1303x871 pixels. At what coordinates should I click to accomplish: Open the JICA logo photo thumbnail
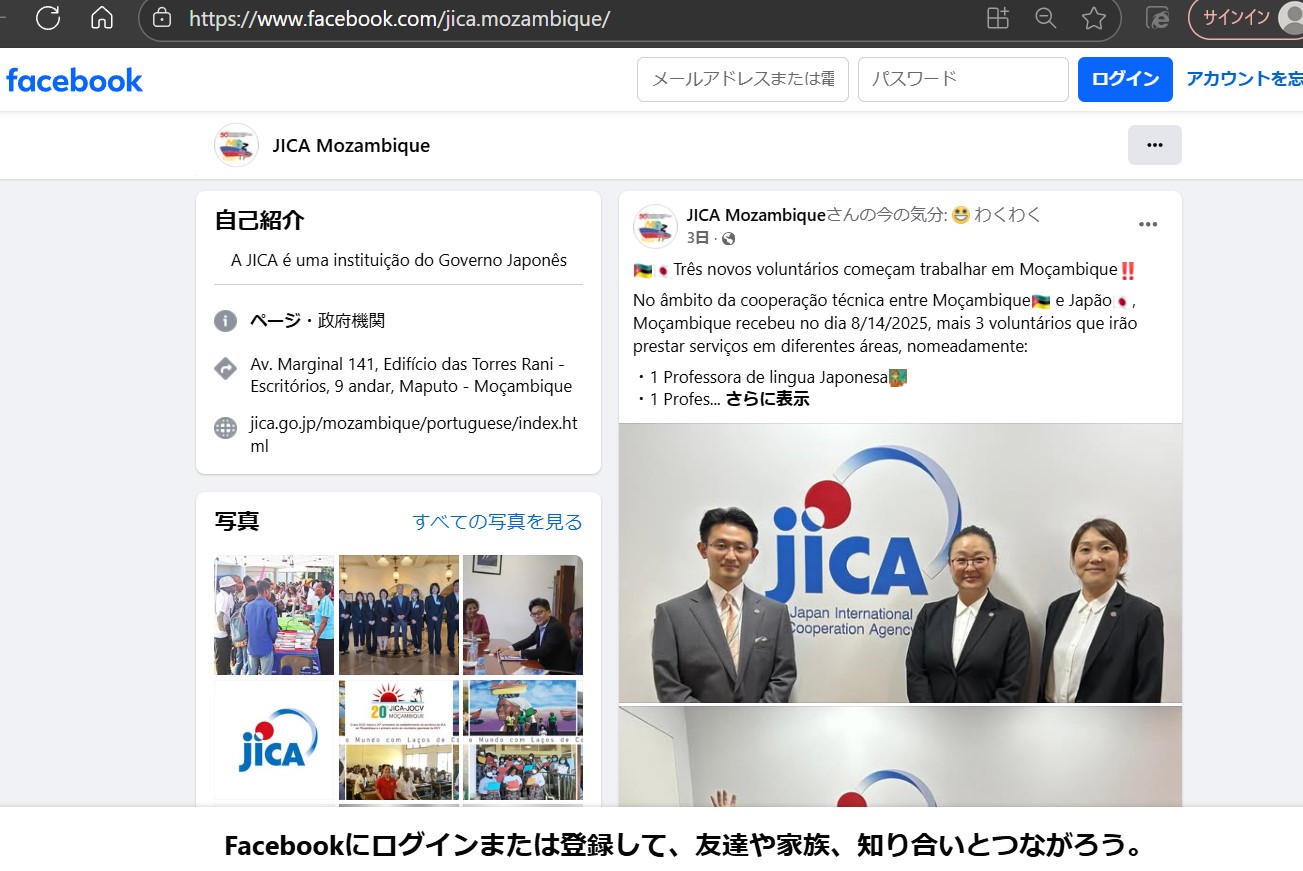pyautogui.click(x=274, y=739)
